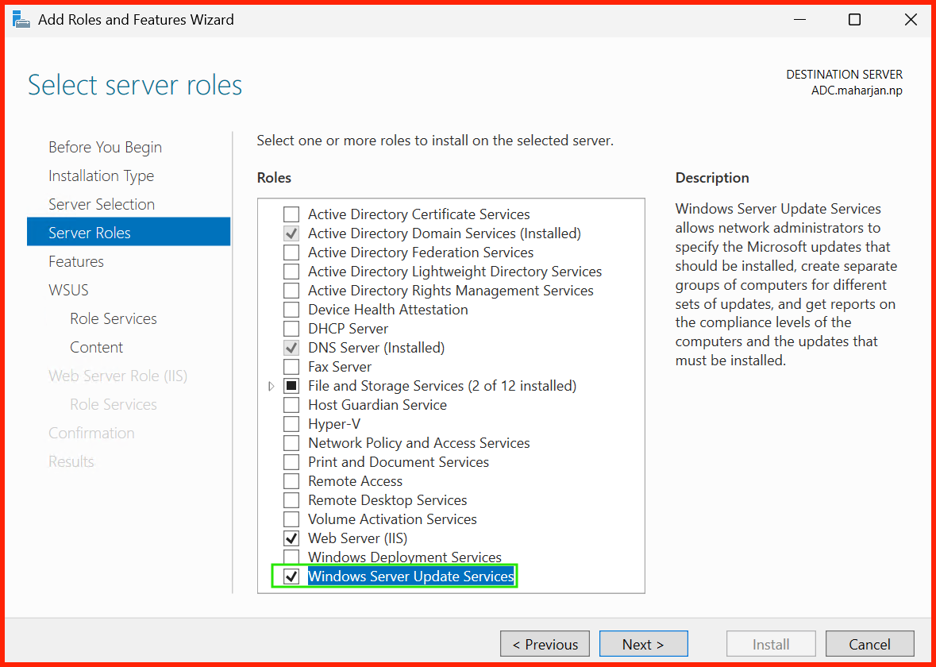
Task: Toggle File and Storage Services checkbox
Action: [291, 386]
